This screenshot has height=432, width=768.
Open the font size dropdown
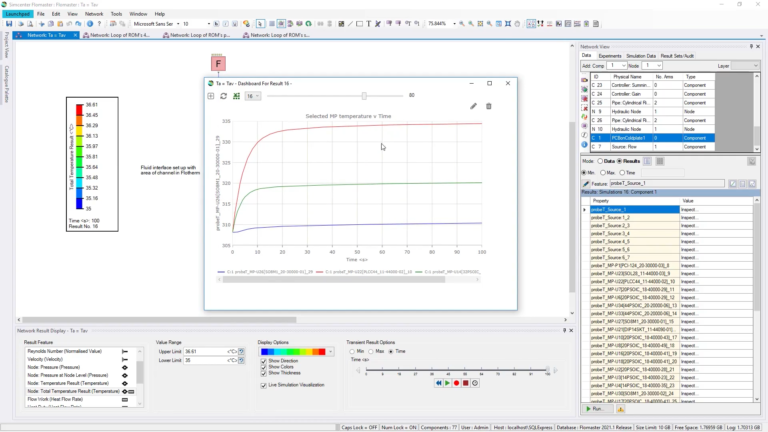[209, 24]
